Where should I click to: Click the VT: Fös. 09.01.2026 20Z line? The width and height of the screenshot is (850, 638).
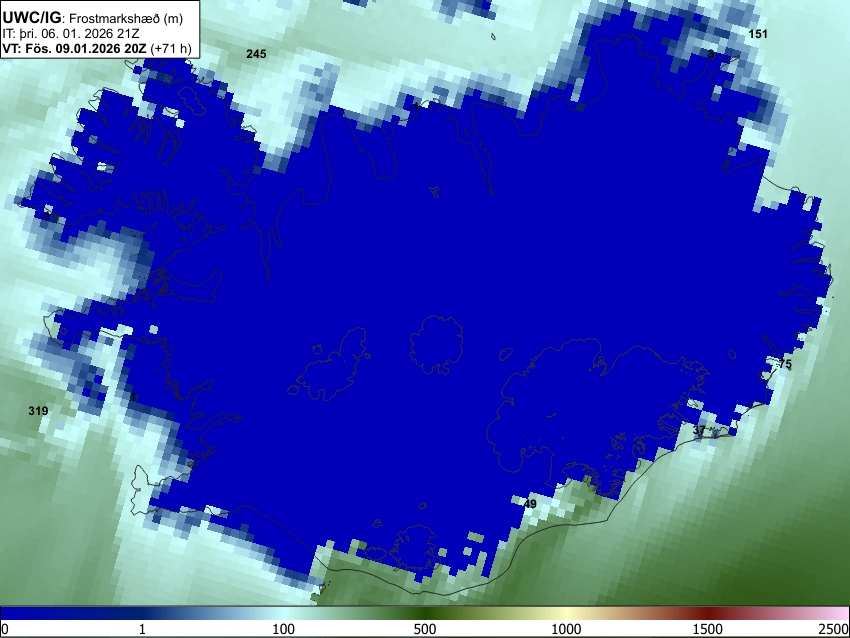pos(74,48)
